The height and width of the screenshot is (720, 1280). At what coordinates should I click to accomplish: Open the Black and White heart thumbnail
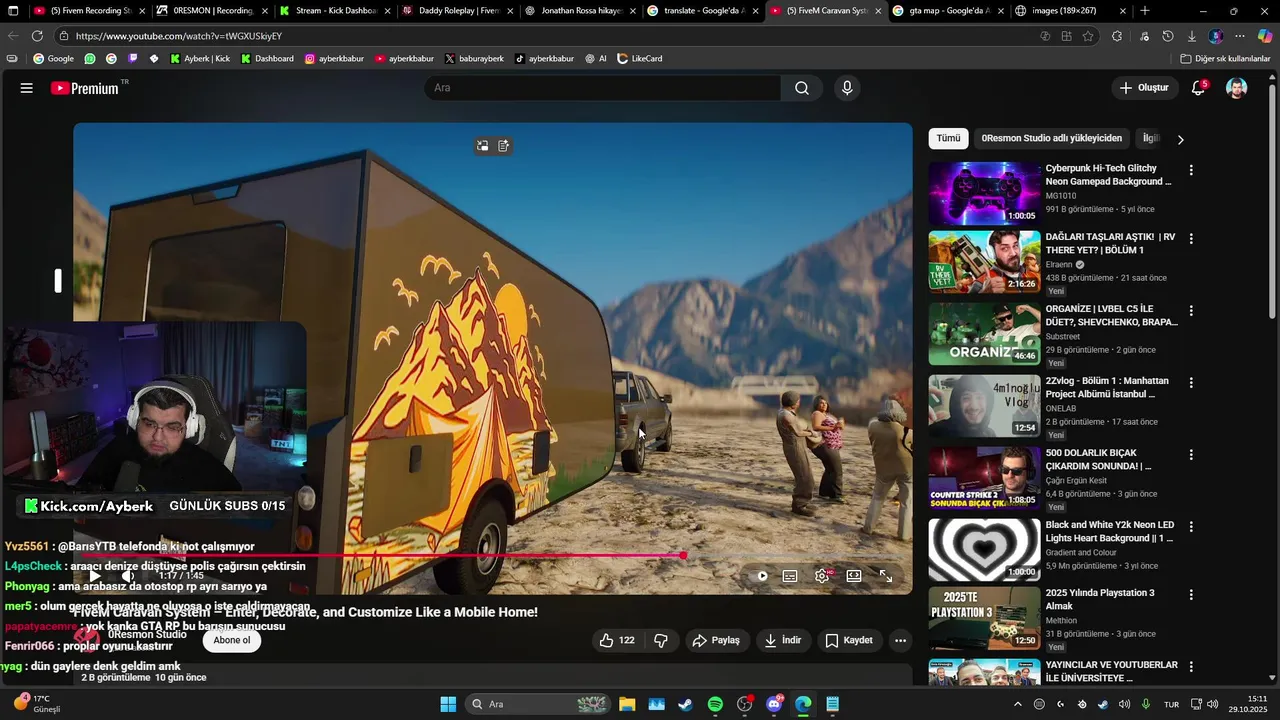984,549
